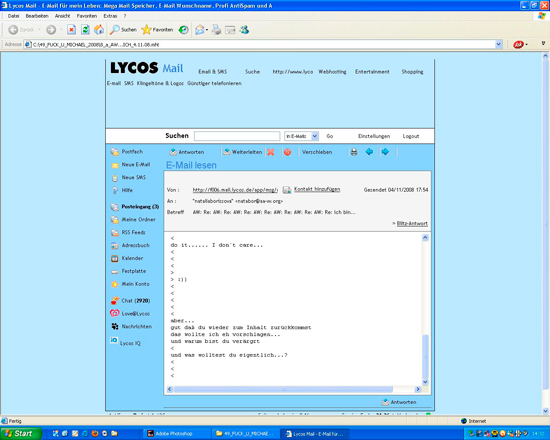Screen dimensions: 550x440
Task: Open the Datei menu
Action: click(13, 16)
